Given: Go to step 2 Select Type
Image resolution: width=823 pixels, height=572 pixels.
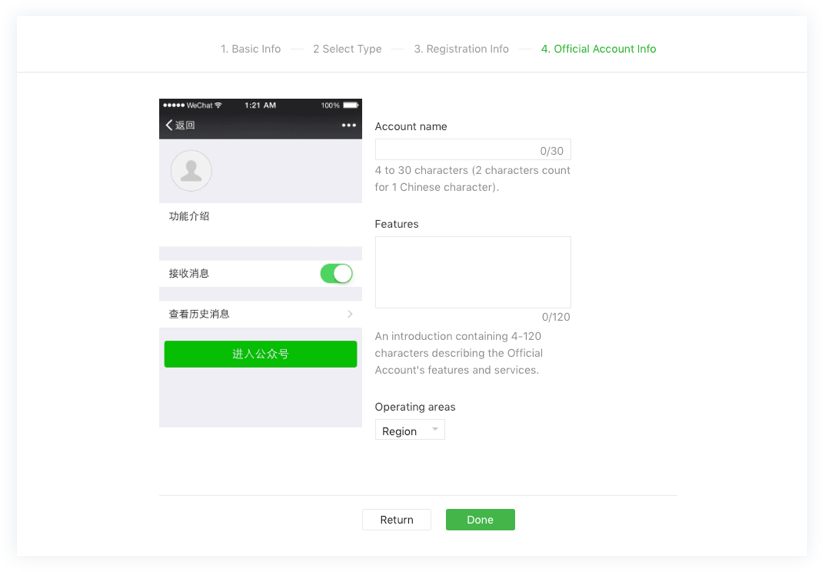Looking at the screenshot, I should (x=347, y=49).
